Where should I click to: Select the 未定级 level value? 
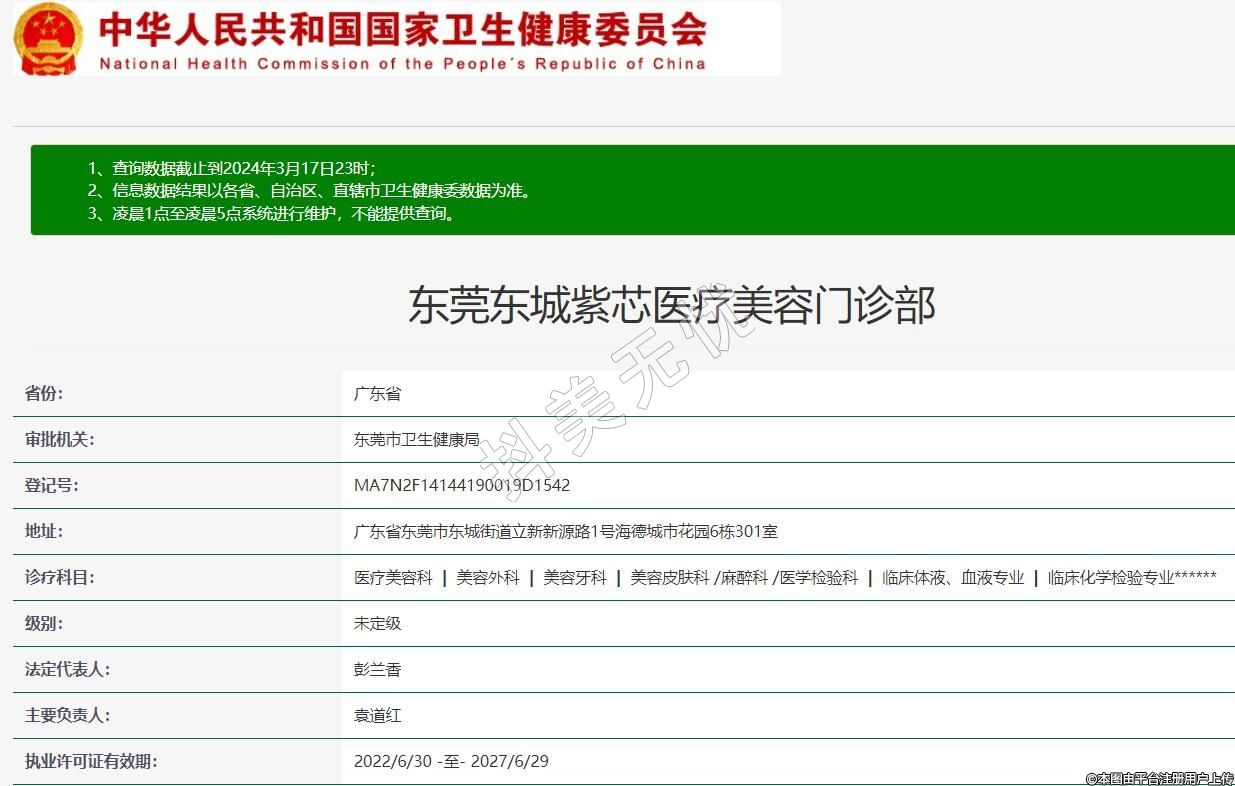377,623
